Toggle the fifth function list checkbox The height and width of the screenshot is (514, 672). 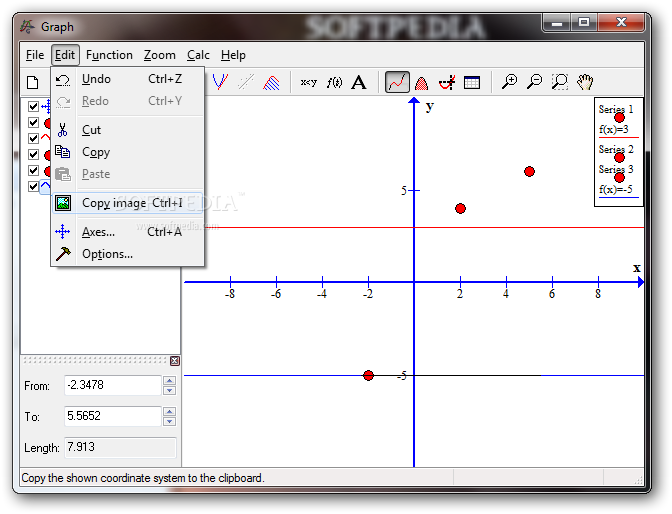33,170
